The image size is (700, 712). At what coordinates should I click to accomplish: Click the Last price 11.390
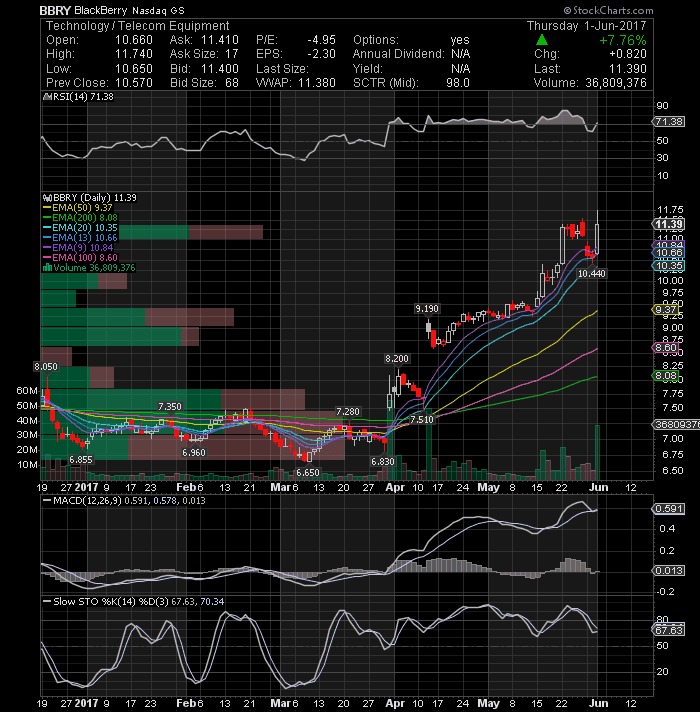click(628, 69)
